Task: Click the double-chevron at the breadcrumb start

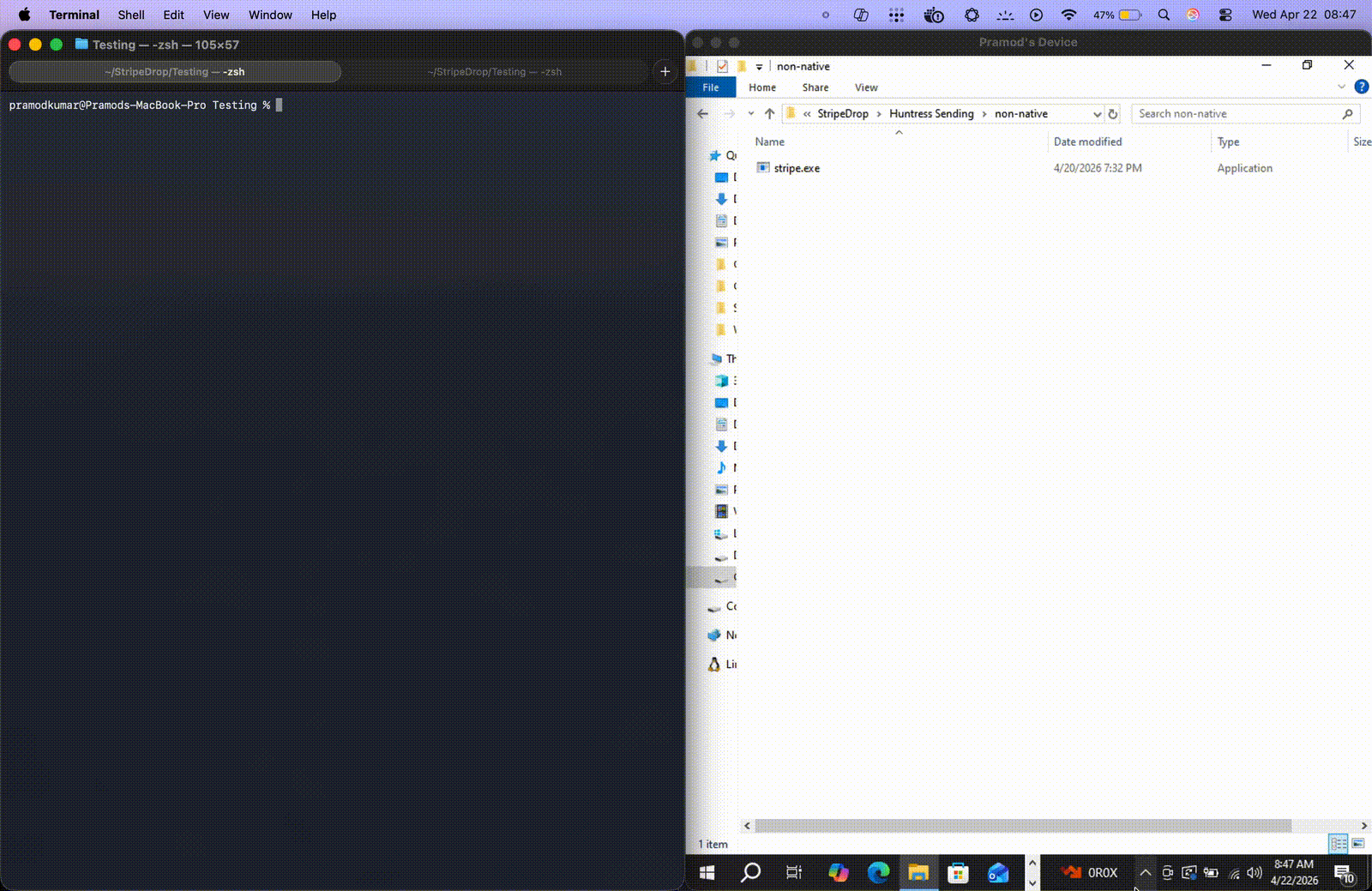Action: pos(807,114)
